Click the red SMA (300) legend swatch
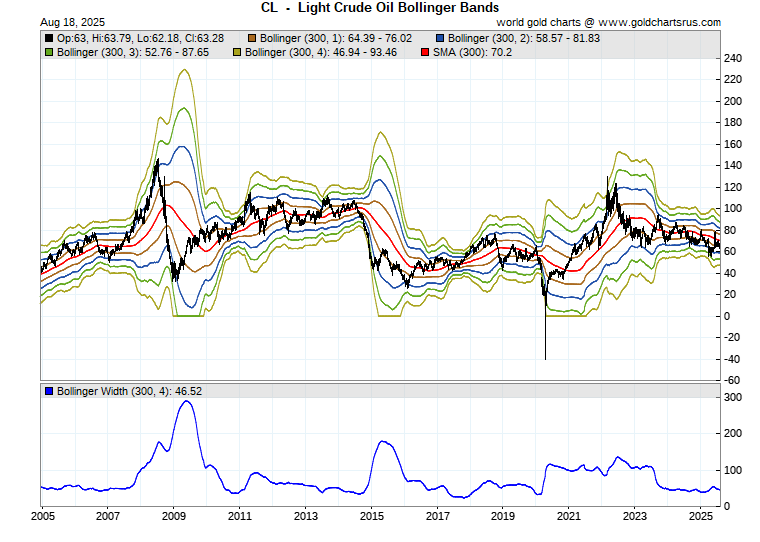This screenshot has width=760, height=542. click(425, 51)
